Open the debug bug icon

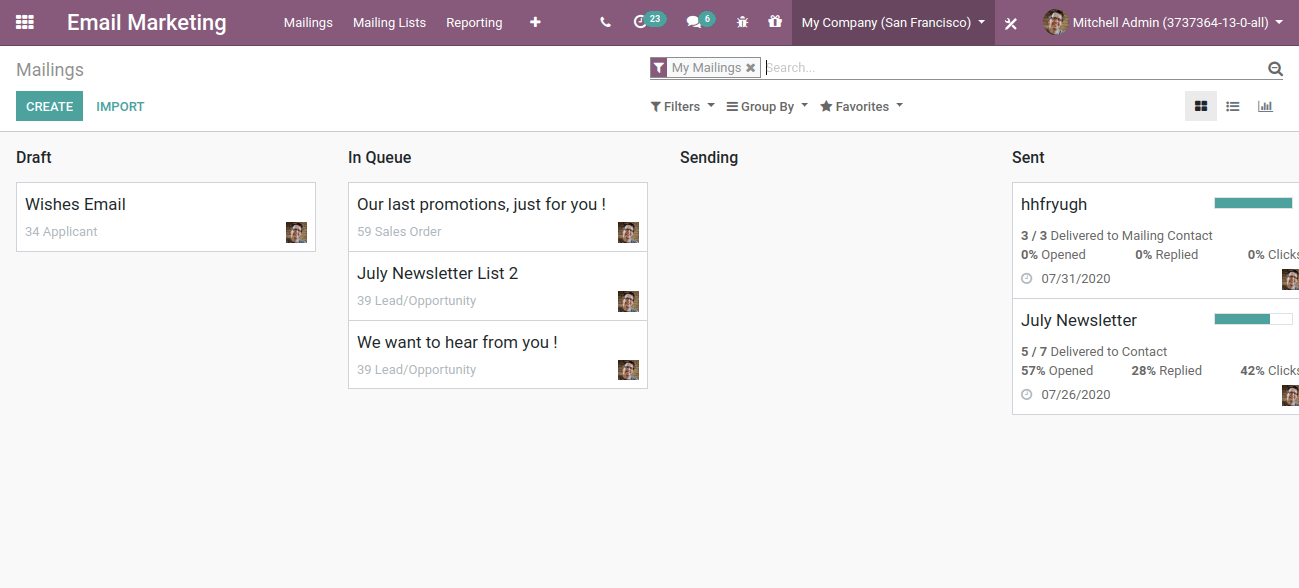point(742,22)
